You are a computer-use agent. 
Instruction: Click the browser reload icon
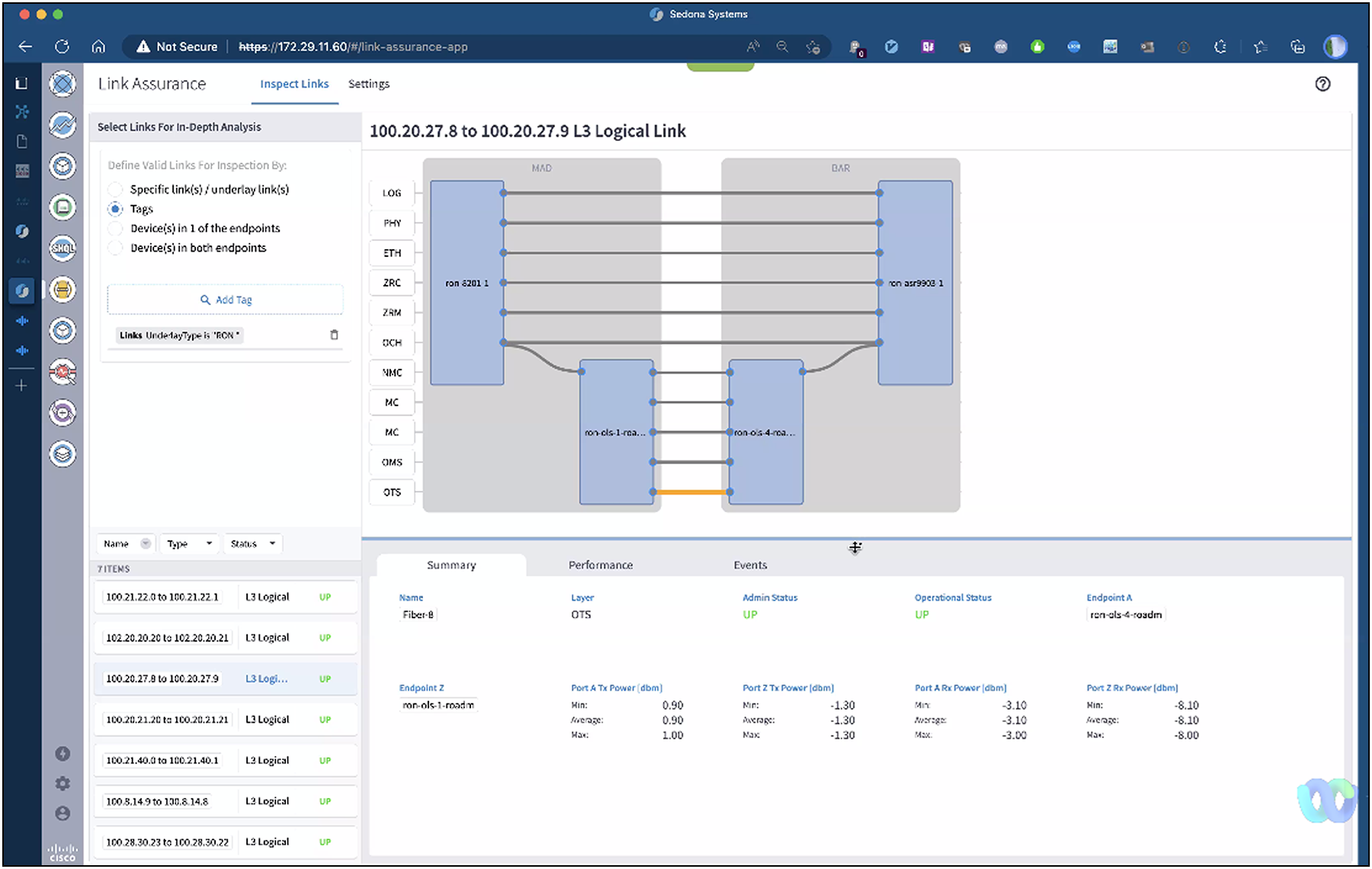(62, 46)
